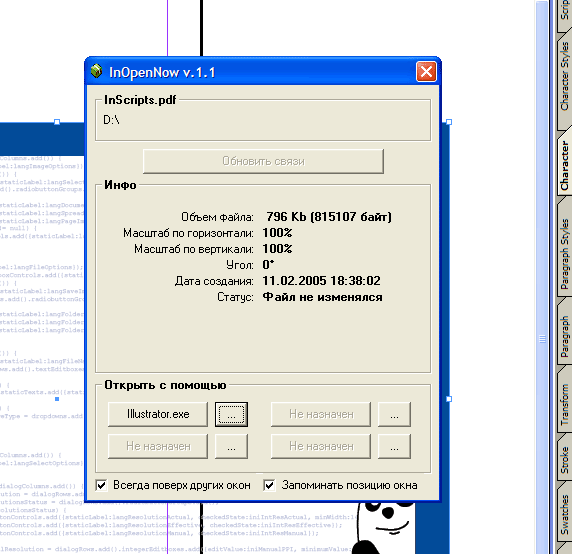Click the top-right selection handle of frame
The image size is (572, 554).
(449, 122)
